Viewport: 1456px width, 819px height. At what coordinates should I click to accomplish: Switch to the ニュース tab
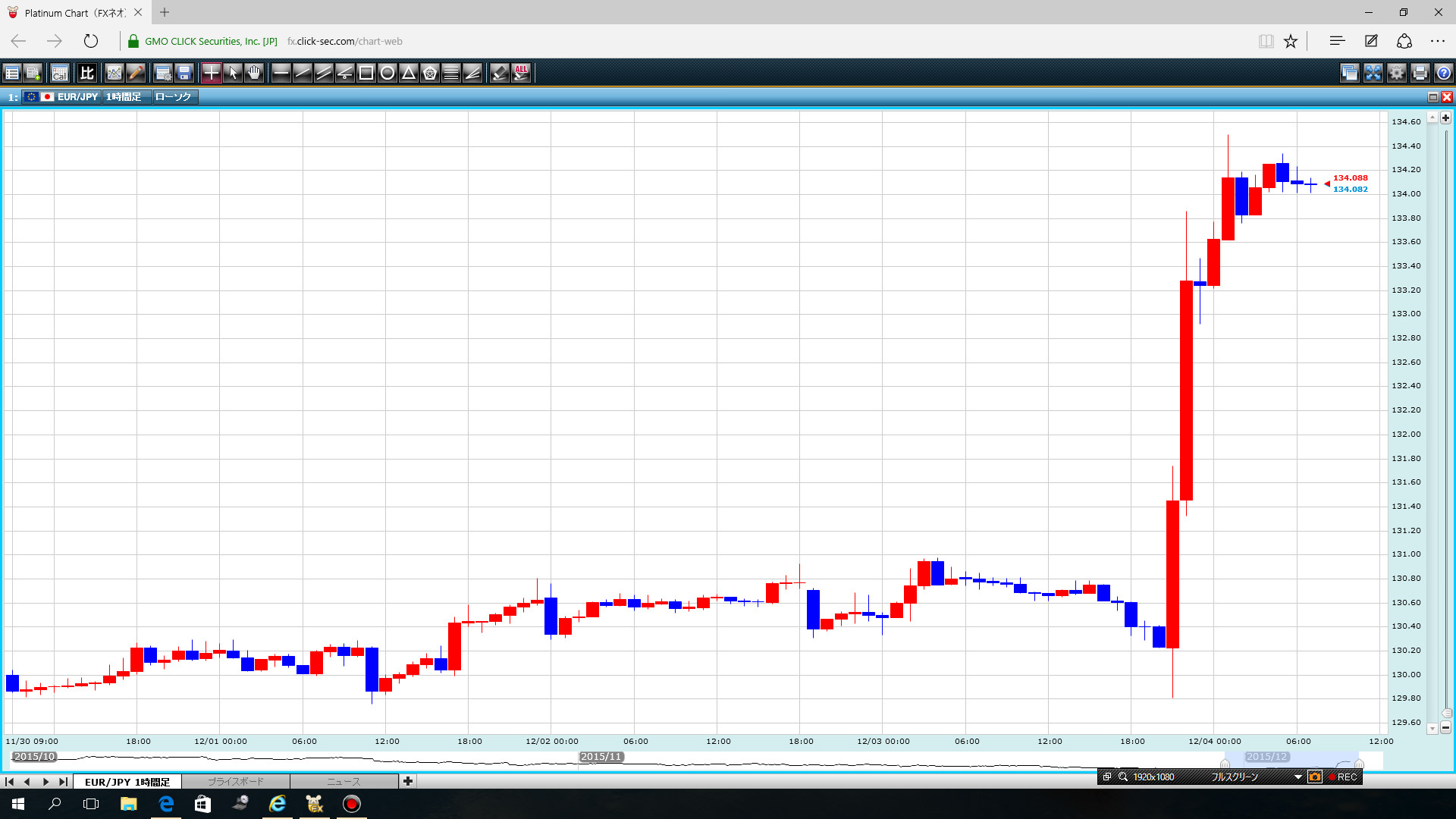click(344, 781)
